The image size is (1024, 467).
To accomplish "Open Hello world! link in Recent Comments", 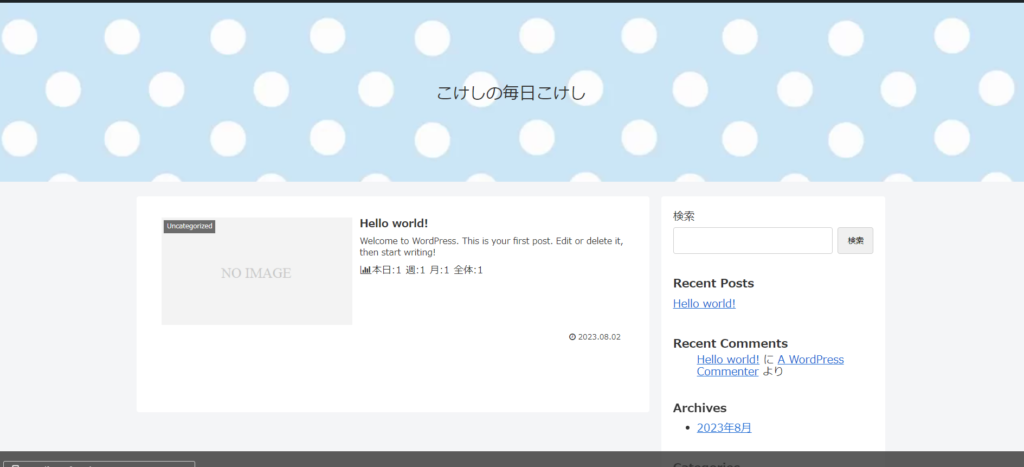I will (x=728, y=359).
